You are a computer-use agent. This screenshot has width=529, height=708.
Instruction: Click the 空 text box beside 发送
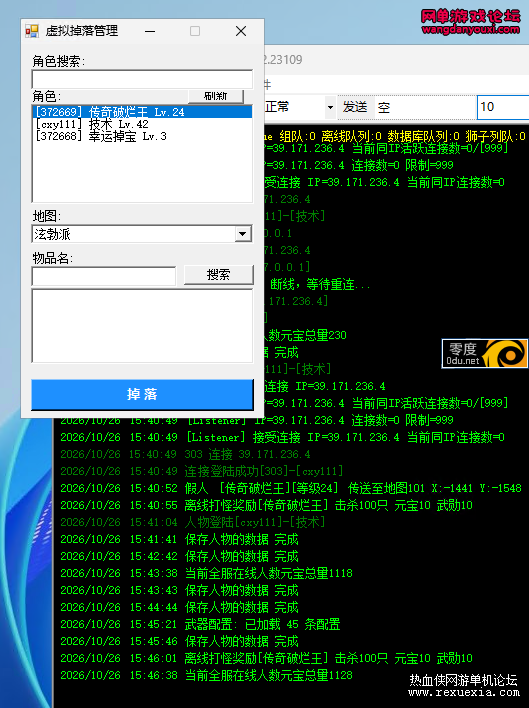pos(425,107)
